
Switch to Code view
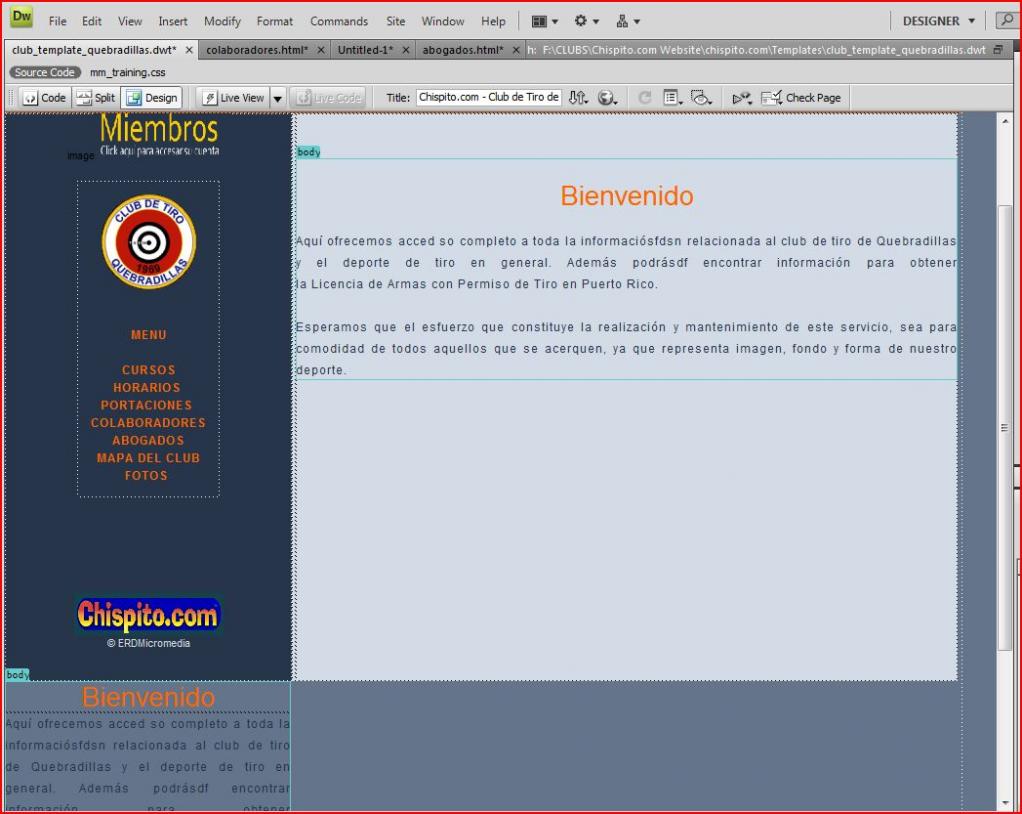pos(44,98)
